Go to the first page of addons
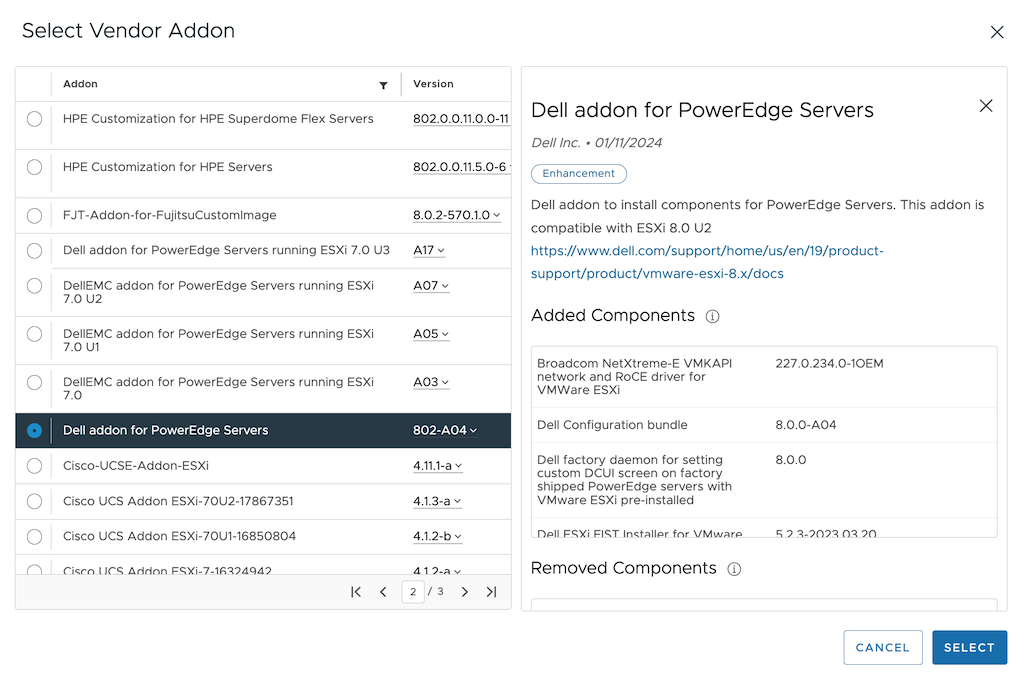 (356, 592)
